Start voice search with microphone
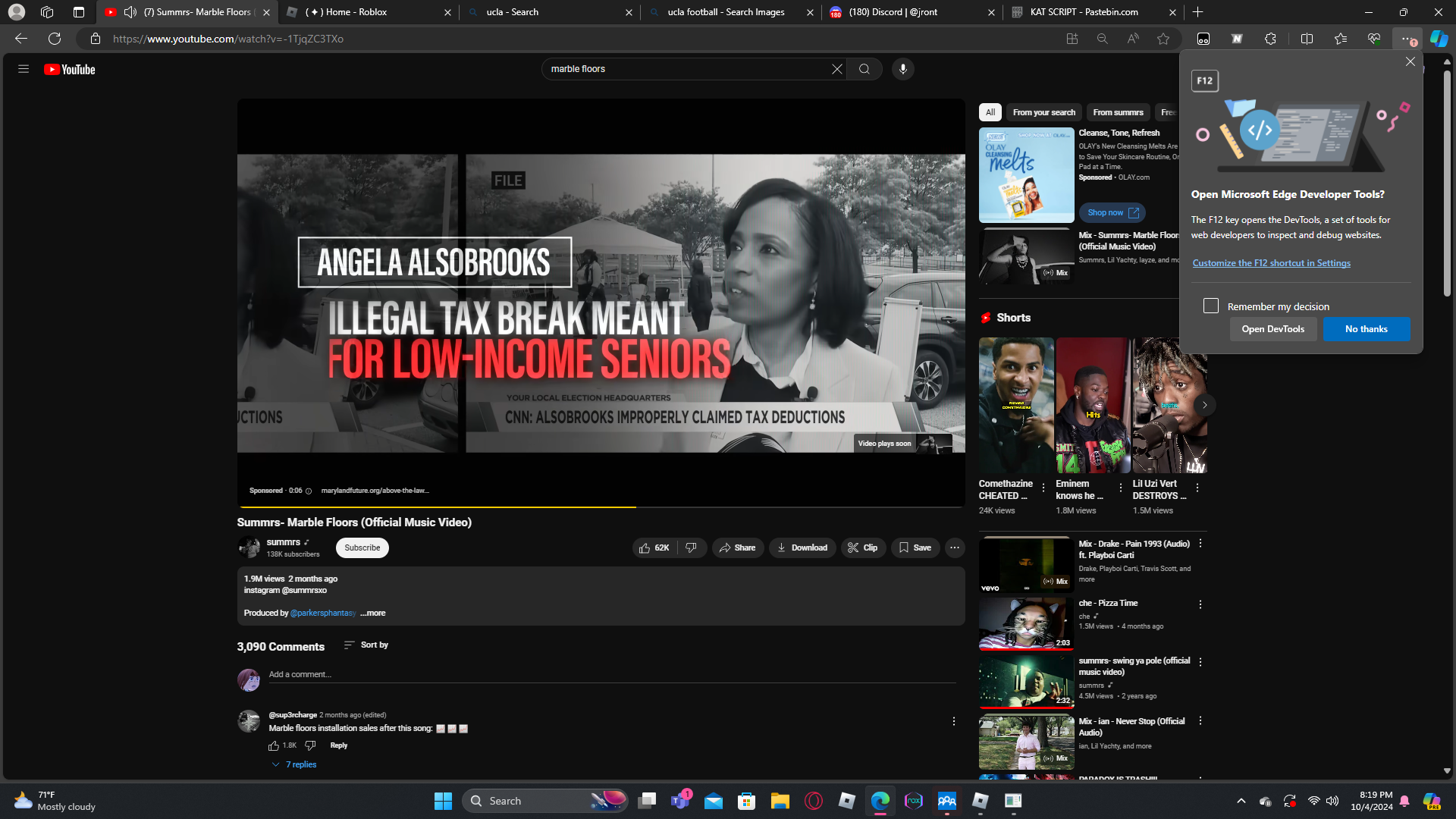The image size is (1456, 819). pyautogui.click(x=902, y=69)
